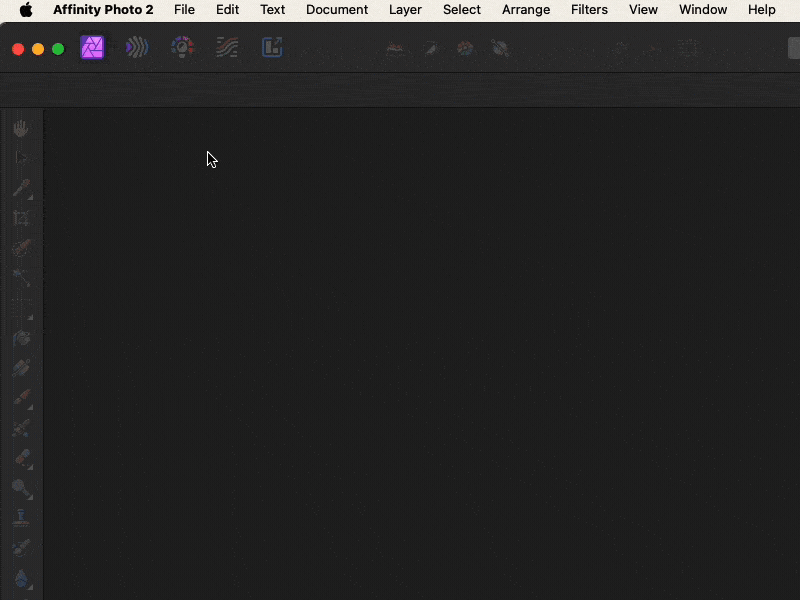Open the Layer menu

click(405, 10)
